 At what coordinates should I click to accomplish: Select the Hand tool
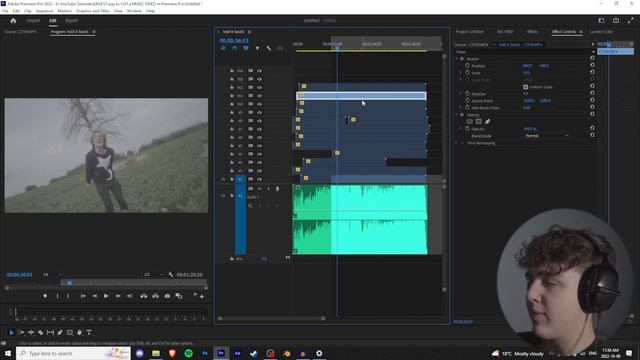[x=80, y=333]
